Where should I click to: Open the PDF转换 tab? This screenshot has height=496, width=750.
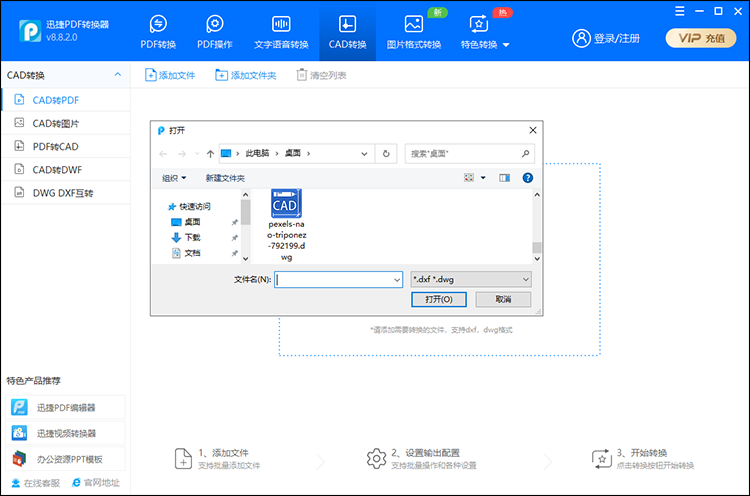tap(158, 32)
